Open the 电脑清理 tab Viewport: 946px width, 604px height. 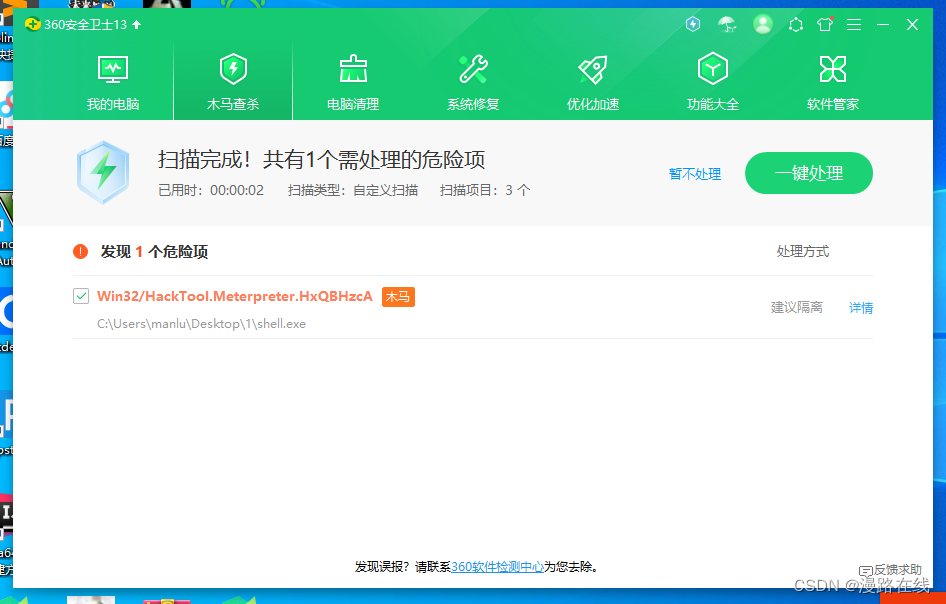click(x=353, y=83)
